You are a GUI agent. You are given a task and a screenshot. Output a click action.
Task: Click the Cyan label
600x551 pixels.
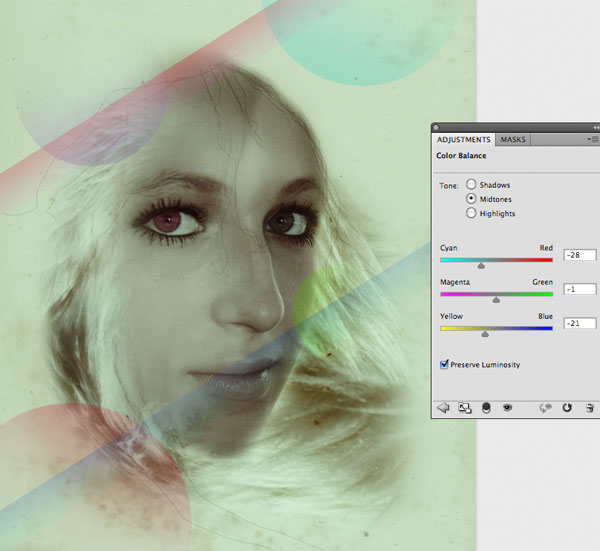click(448, 248)
